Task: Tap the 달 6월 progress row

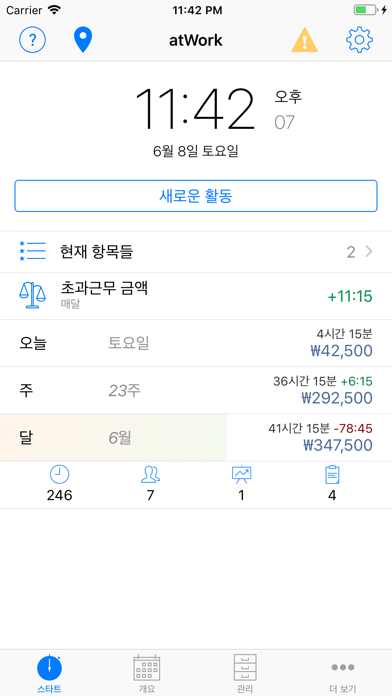Action: click(x=196, y=438)
